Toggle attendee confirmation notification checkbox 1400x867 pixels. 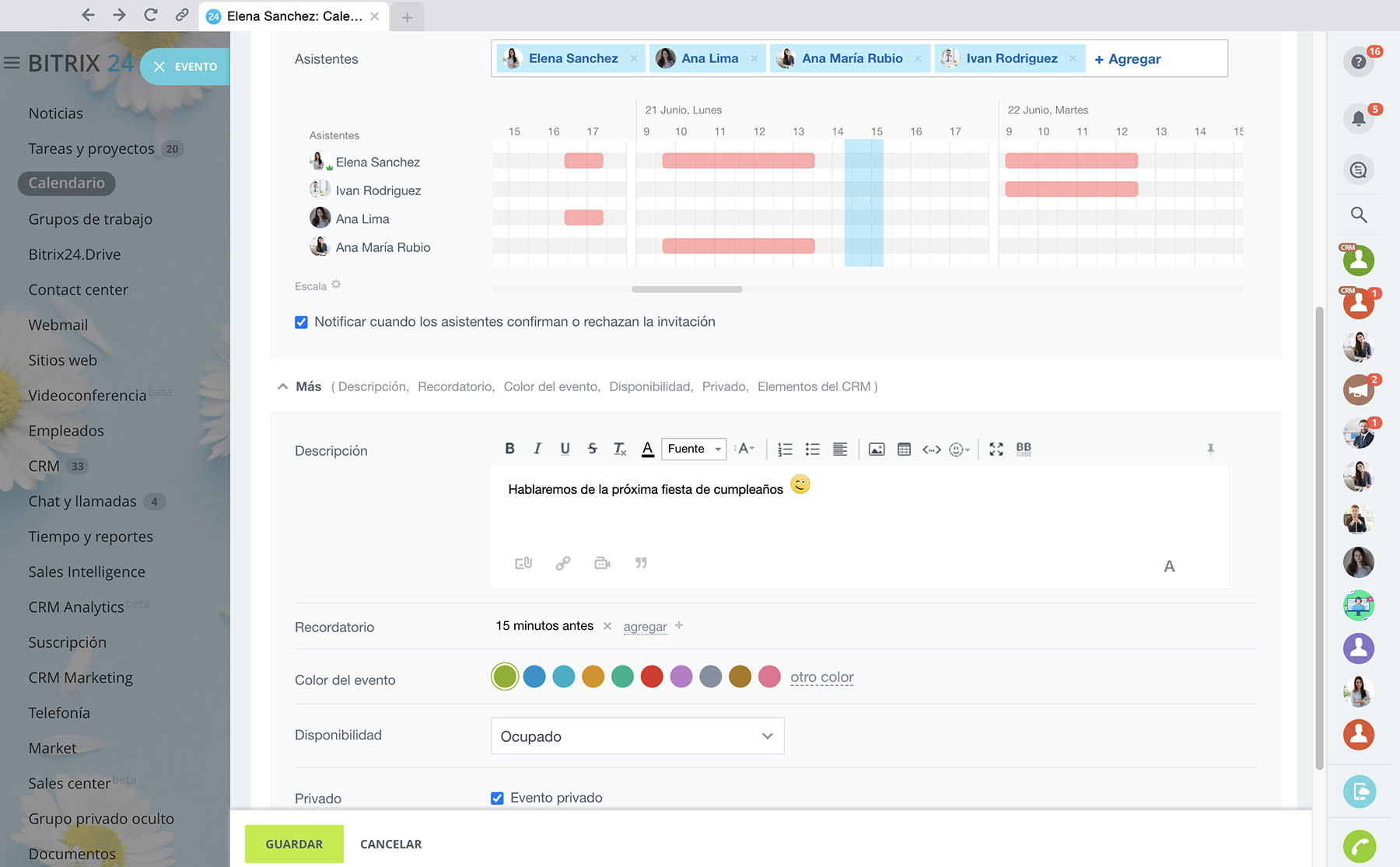point(301,322)
